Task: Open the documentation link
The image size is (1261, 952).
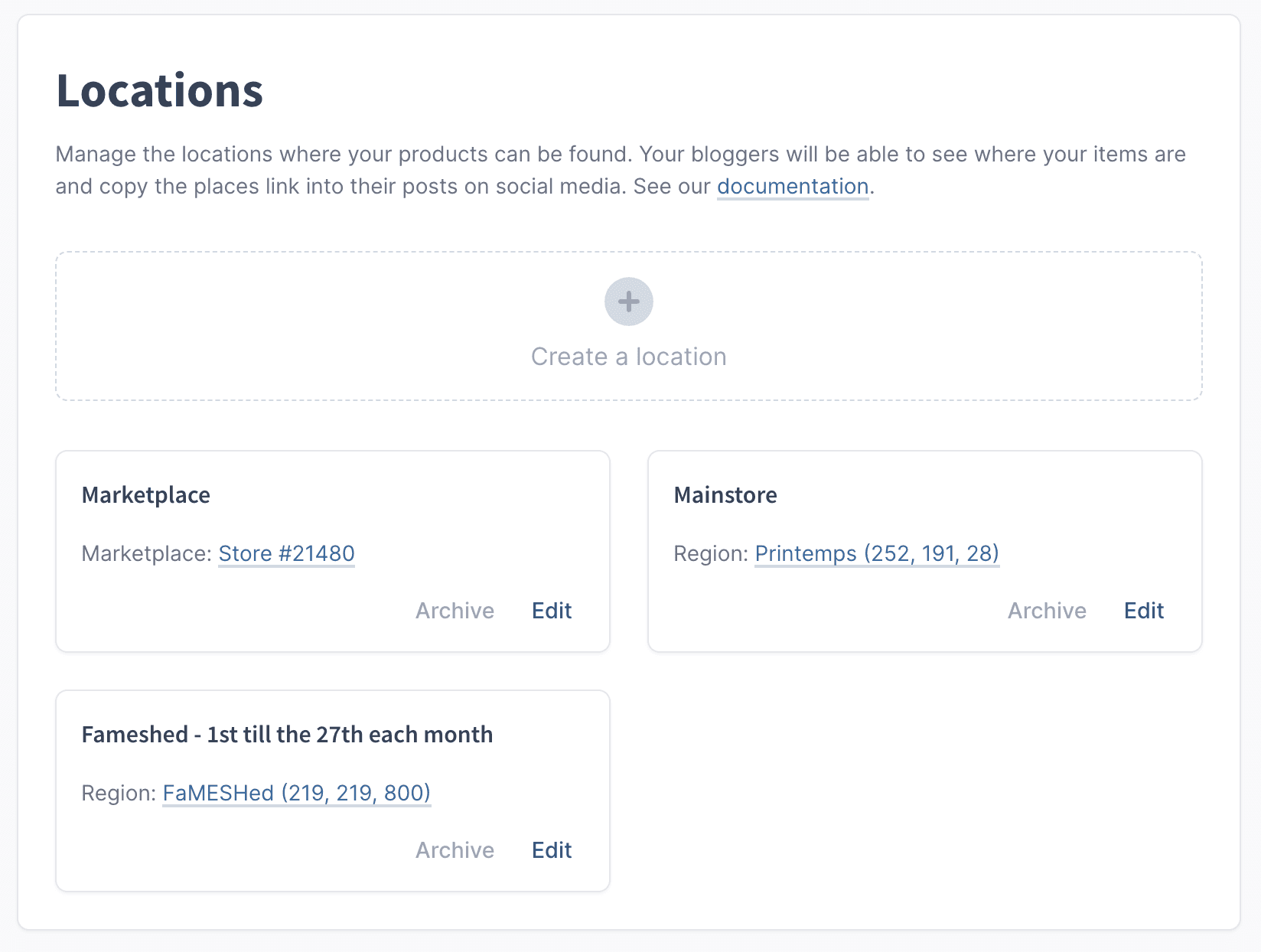Action: [792, 187]
